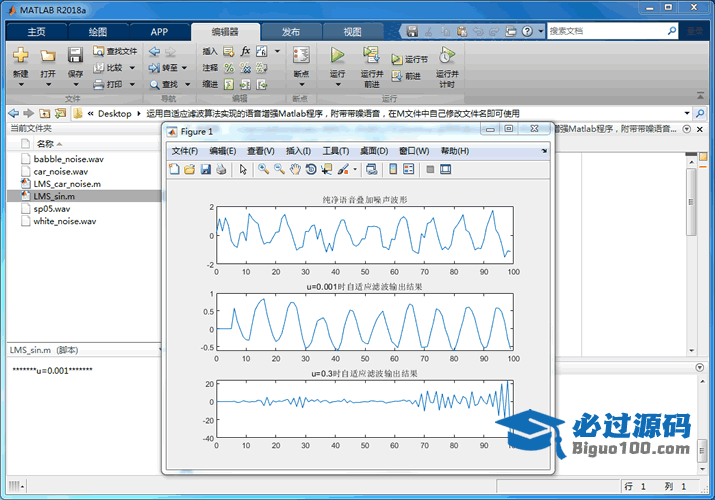Screen dimensions: 715x500
Task: Expand the New (新建) dropdown arrow
Action: (20, 83)
